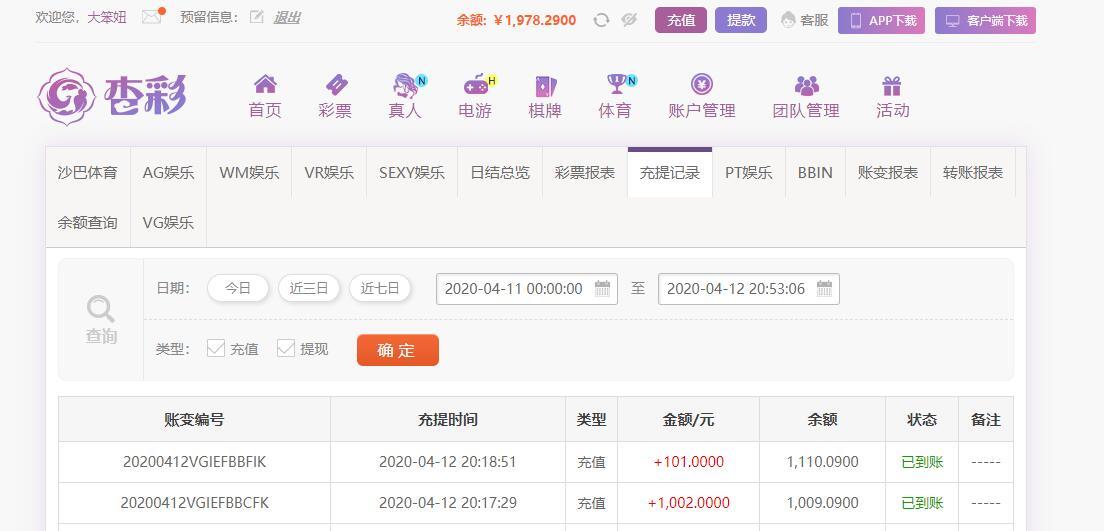1104x531 pixels.
Task: Open calendar picker for start date
Action: tap(602, 289)
